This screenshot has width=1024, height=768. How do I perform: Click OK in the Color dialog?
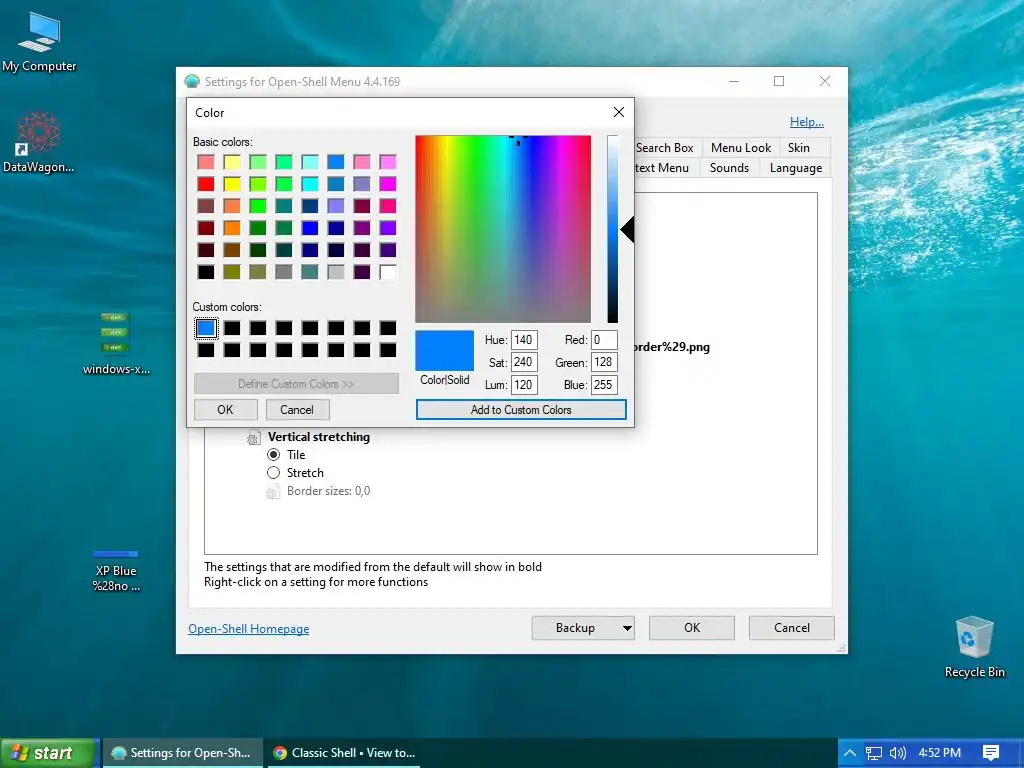[x=225, y=409]
